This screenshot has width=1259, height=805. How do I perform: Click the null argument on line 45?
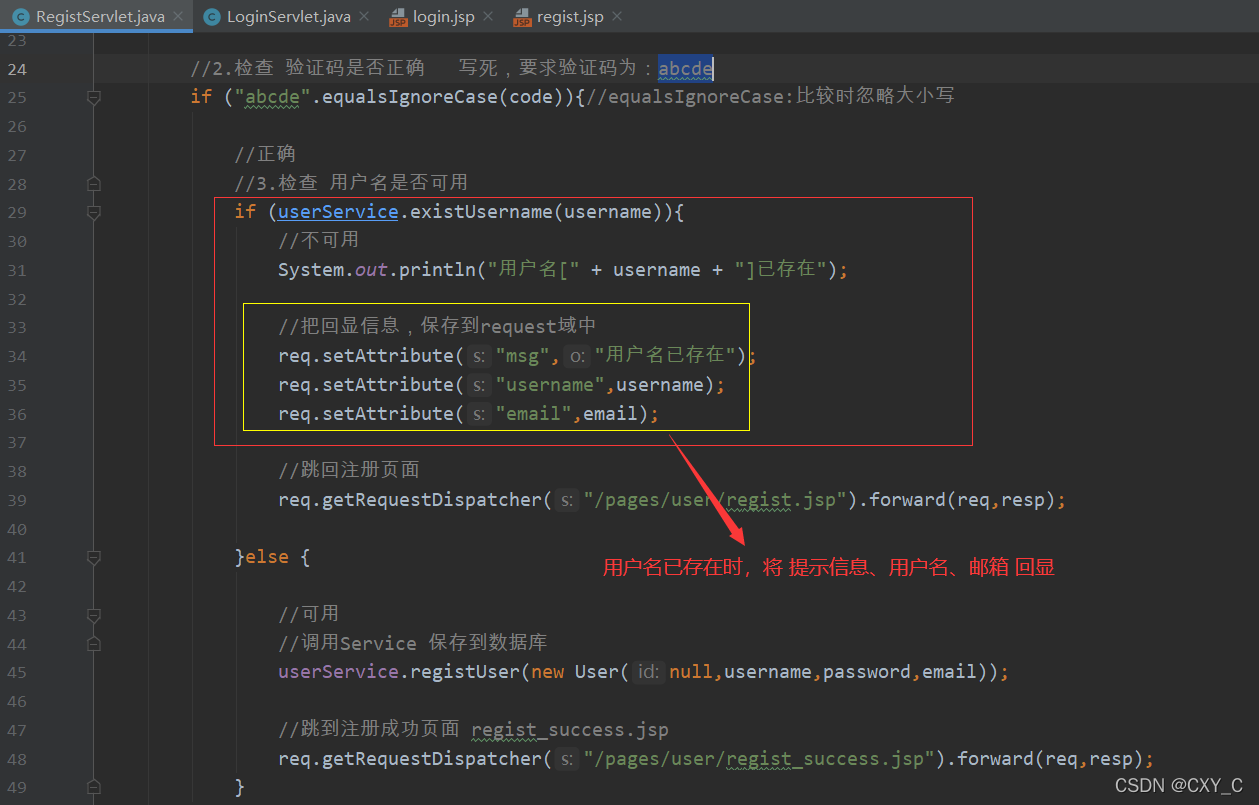pyautogui.click(x=691, y=672)
